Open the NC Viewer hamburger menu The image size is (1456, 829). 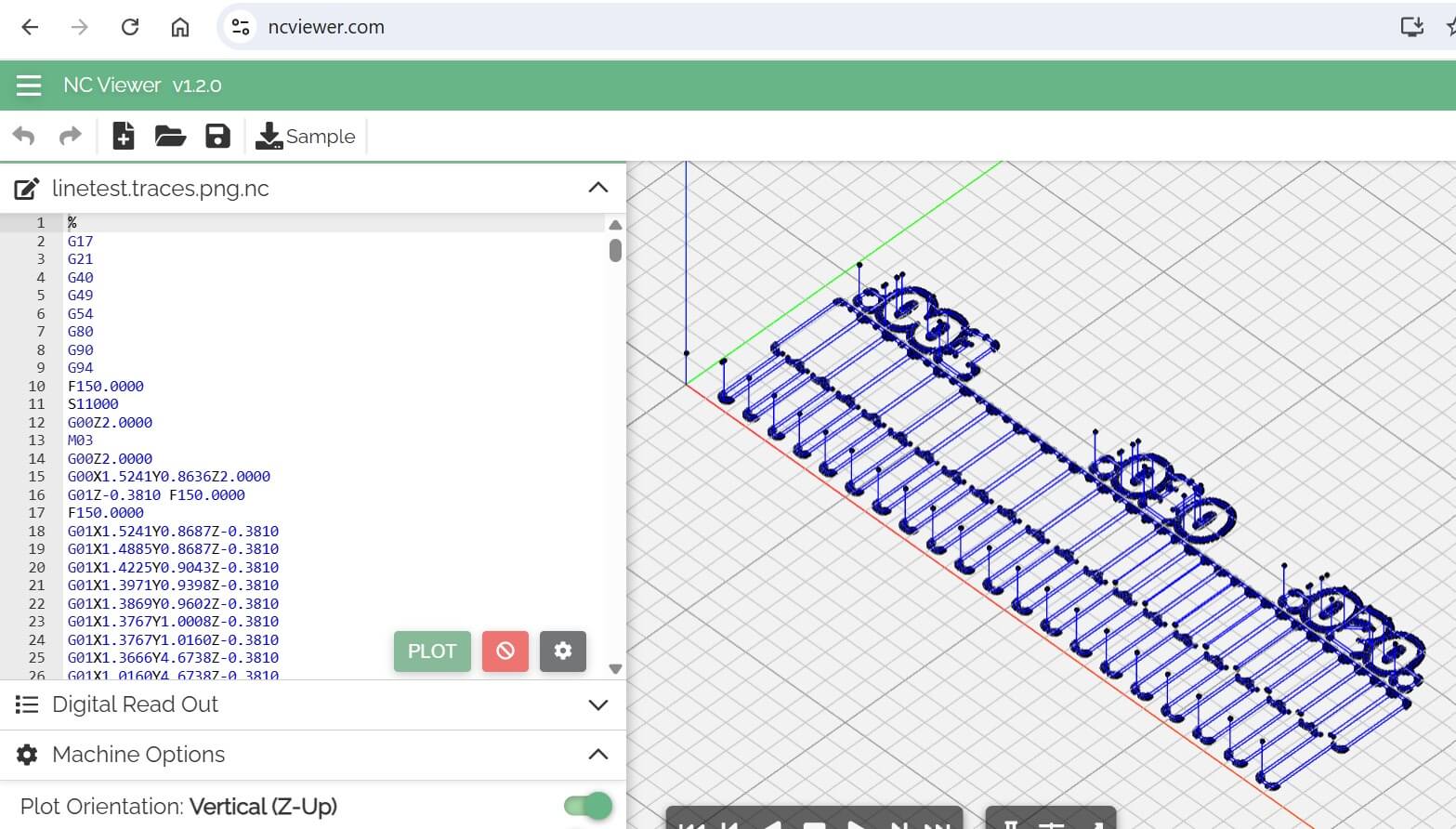pos(29,86)
